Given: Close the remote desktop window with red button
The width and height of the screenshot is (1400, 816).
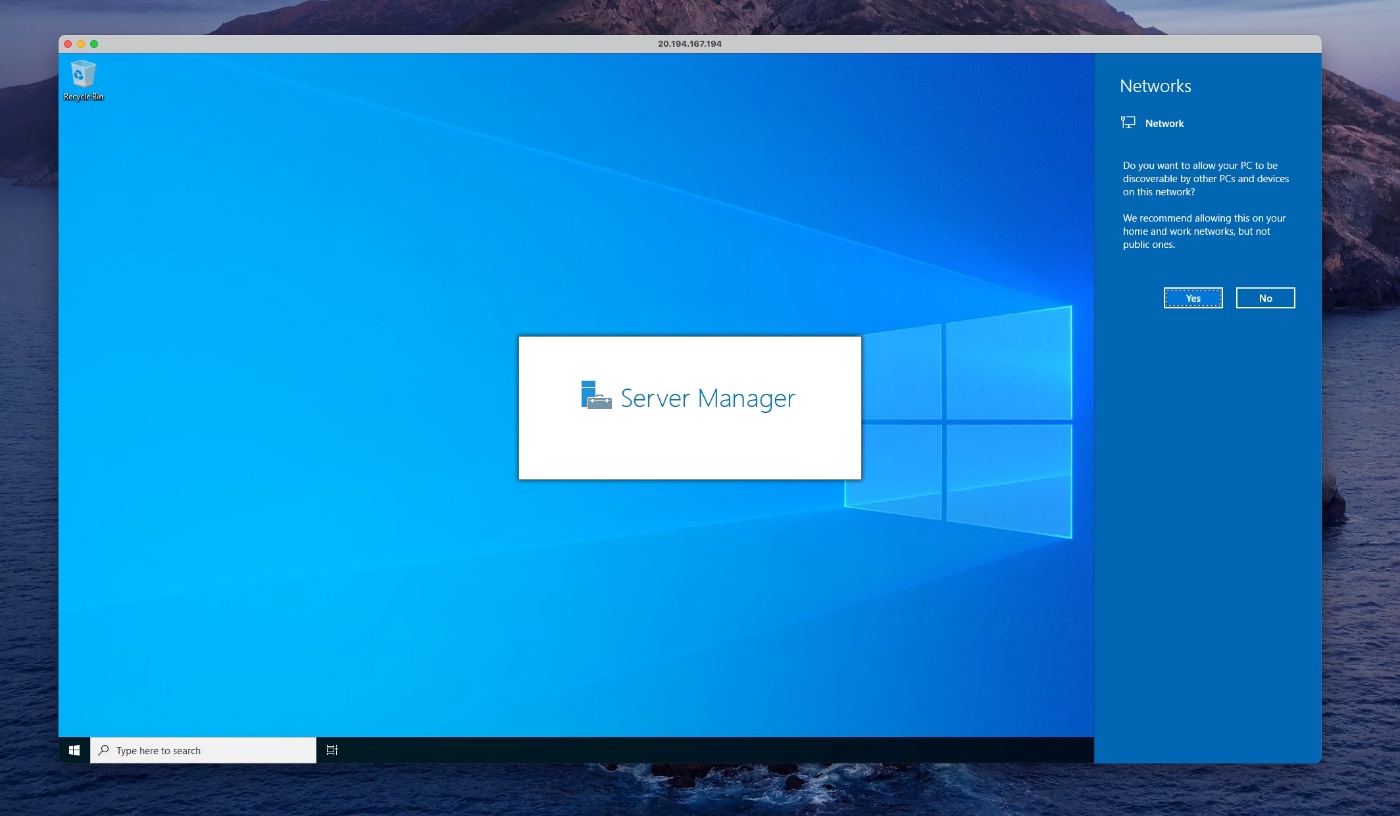Looking at the screenshot, I should [x=68, y=44].
